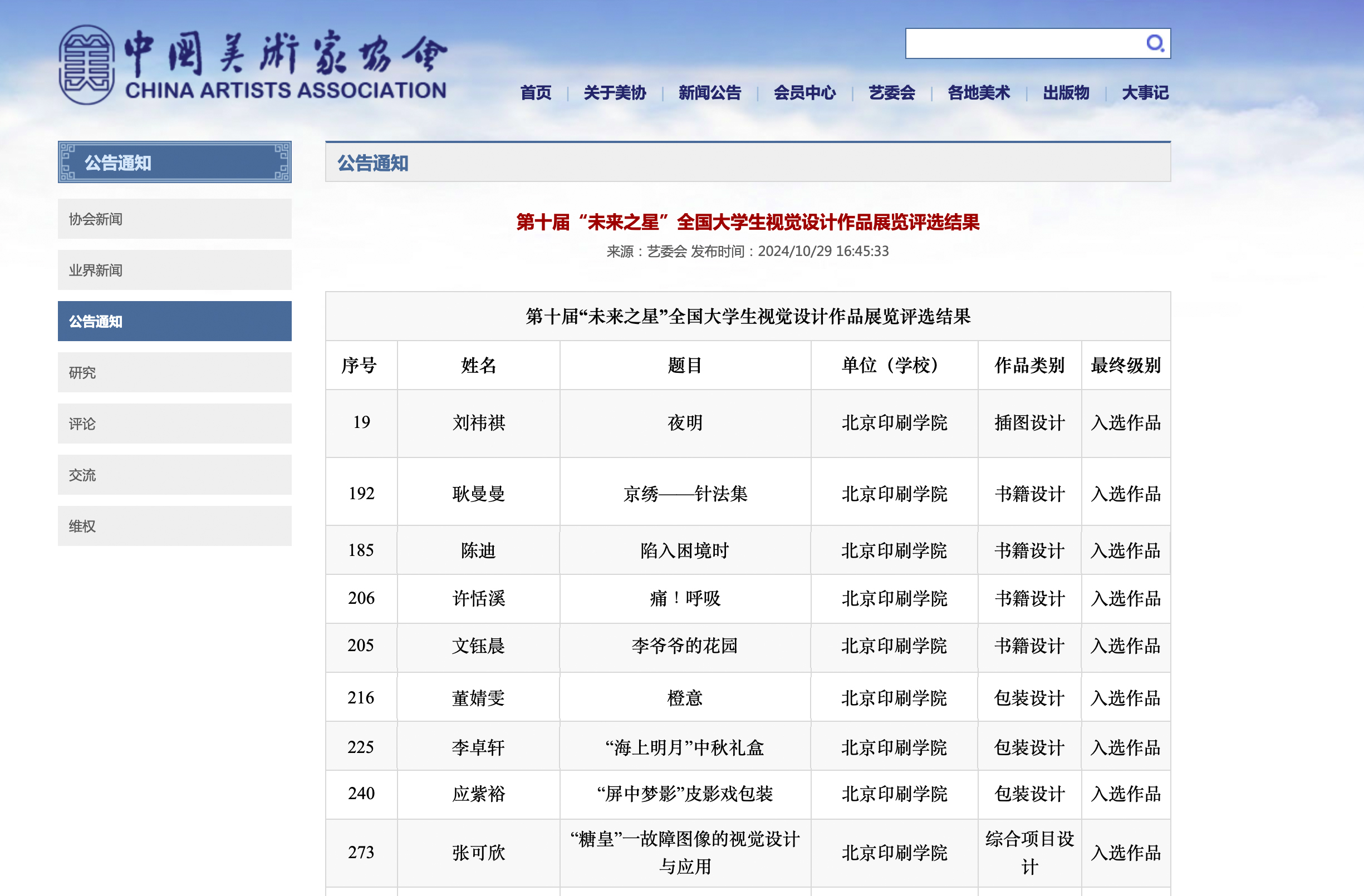Open the 研究 sidebar section
This screenshot has height=896, width=1364.
(x=174, y=372)
